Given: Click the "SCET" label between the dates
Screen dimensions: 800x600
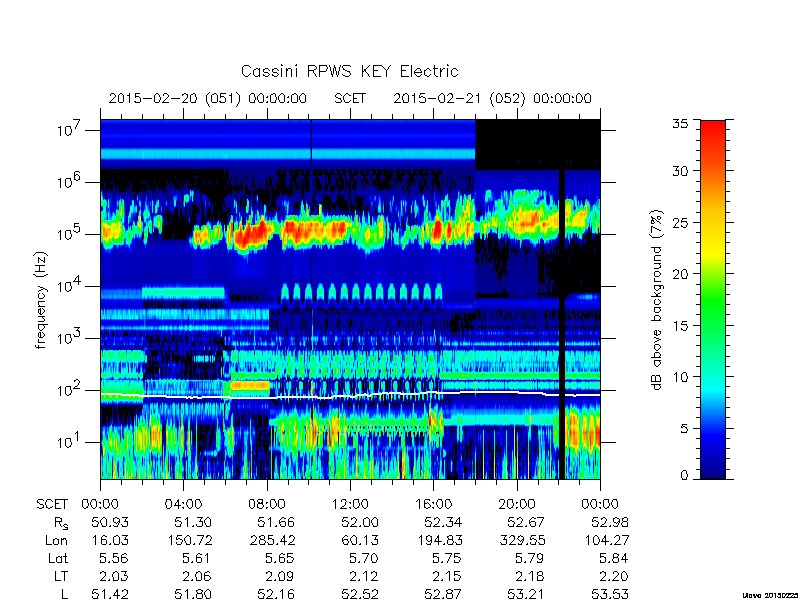Looking at the screenshot, I should click(350, 98).
